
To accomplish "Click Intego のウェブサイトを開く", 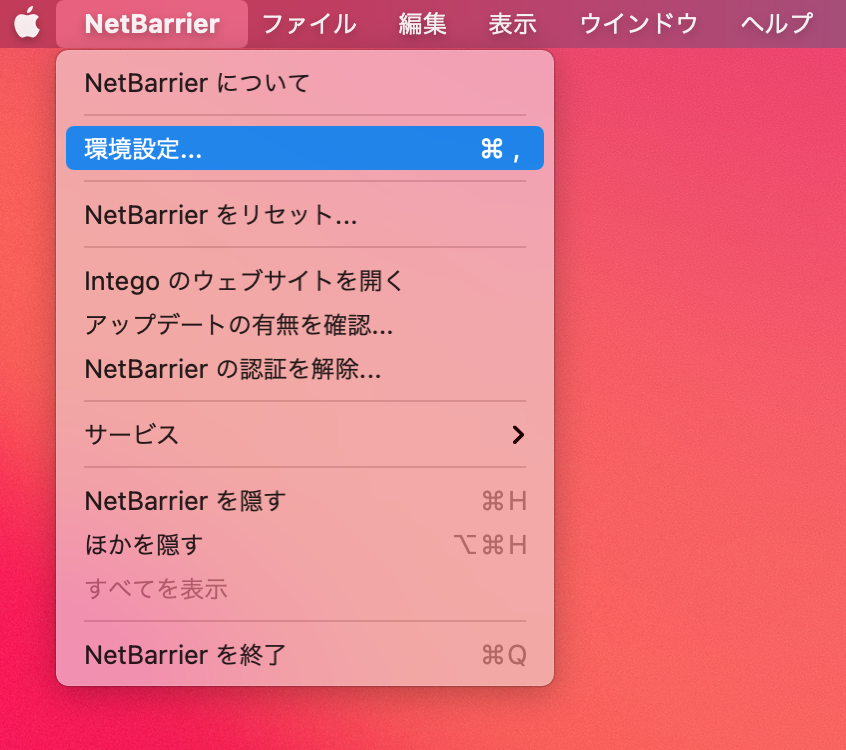I will [x=305, y=281].
